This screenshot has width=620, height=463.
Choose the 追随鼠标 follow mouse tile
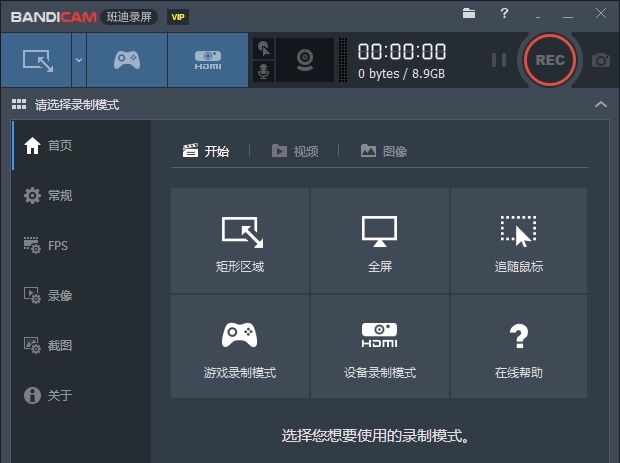(519, 240)
